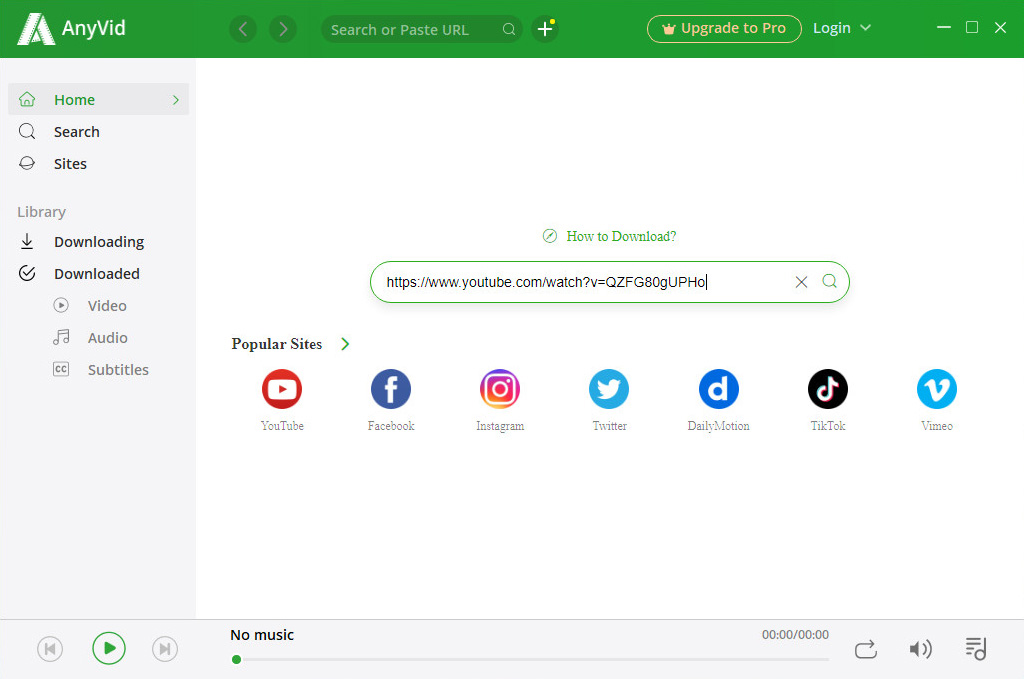Click the playback progress slider
Viewport: 1024px width, 679px height.
pyautogui.click(x=530, y=659)
